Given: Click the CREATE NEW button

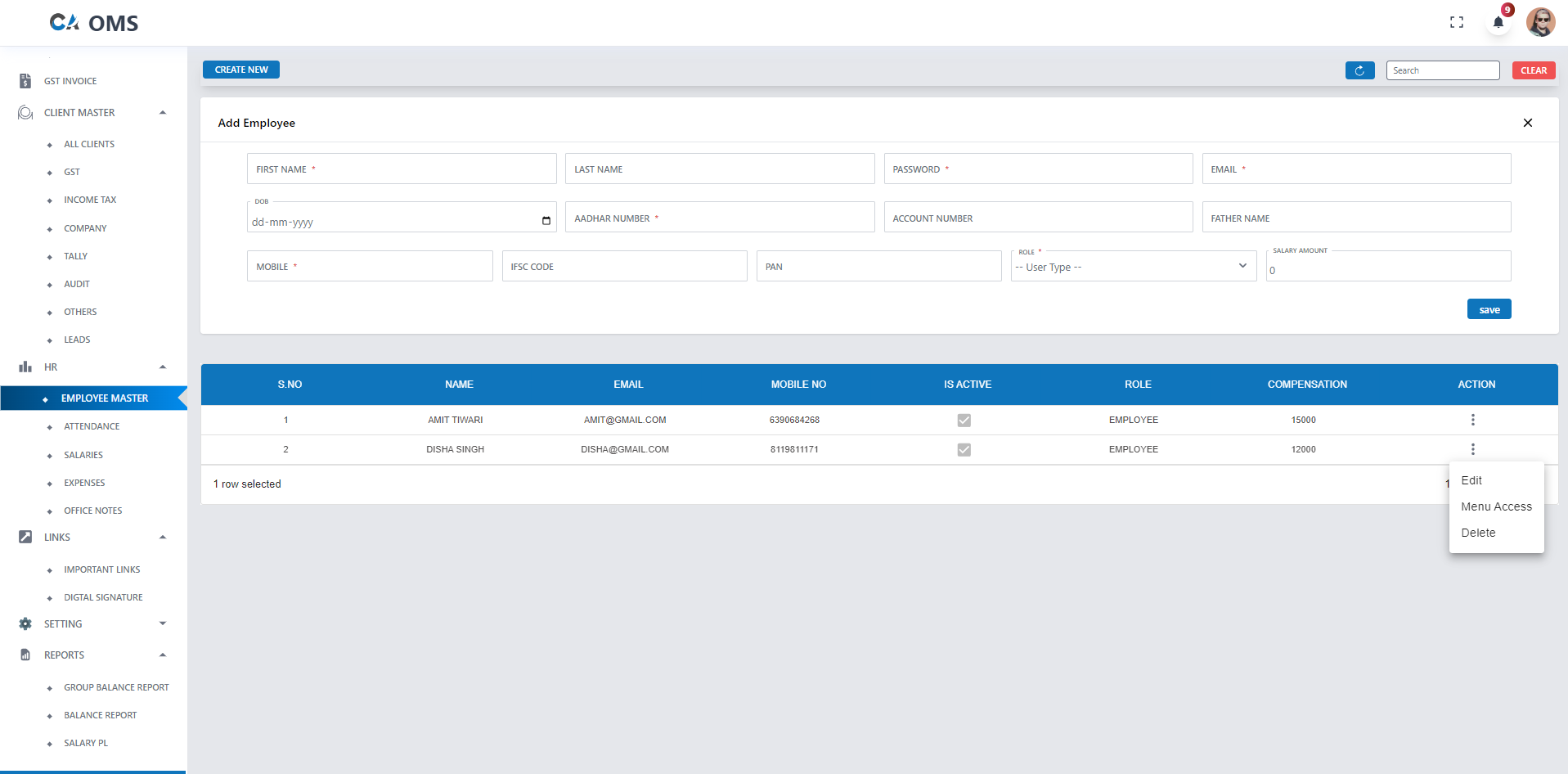Looking at the screenshot, I should click(x=240, y=70).
